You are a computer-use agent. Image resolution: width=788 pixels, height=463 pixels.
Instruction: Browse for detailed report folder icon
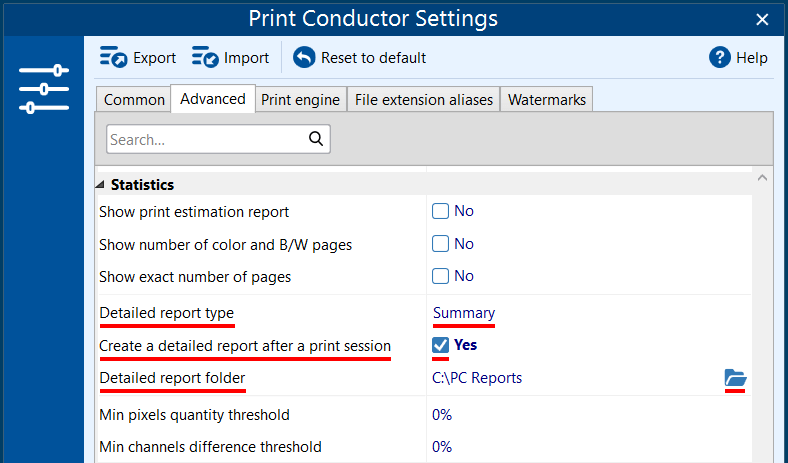tap(735, 378)
